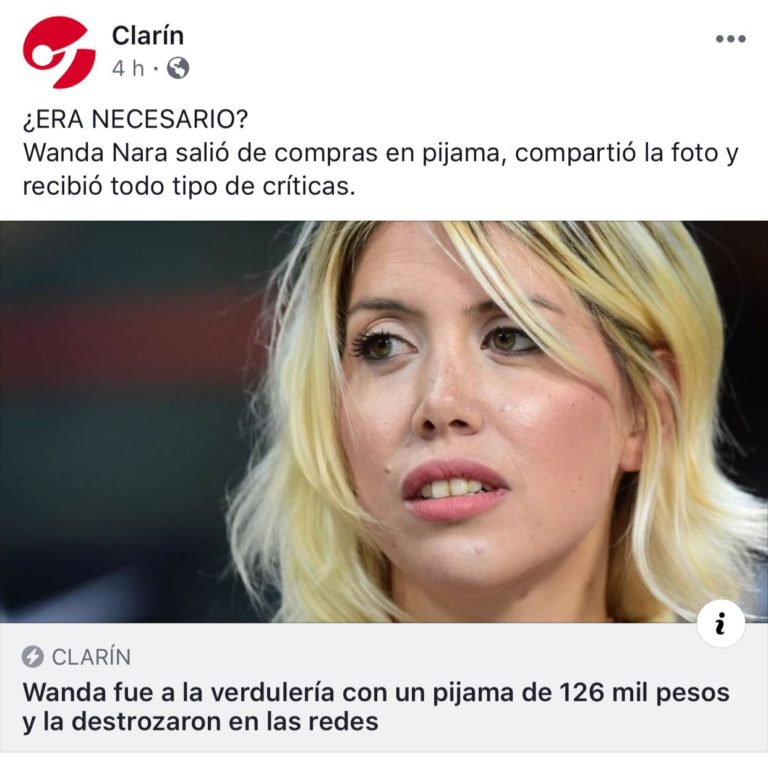Open the article photo of the blonde woman

click(x=384, y=422)
